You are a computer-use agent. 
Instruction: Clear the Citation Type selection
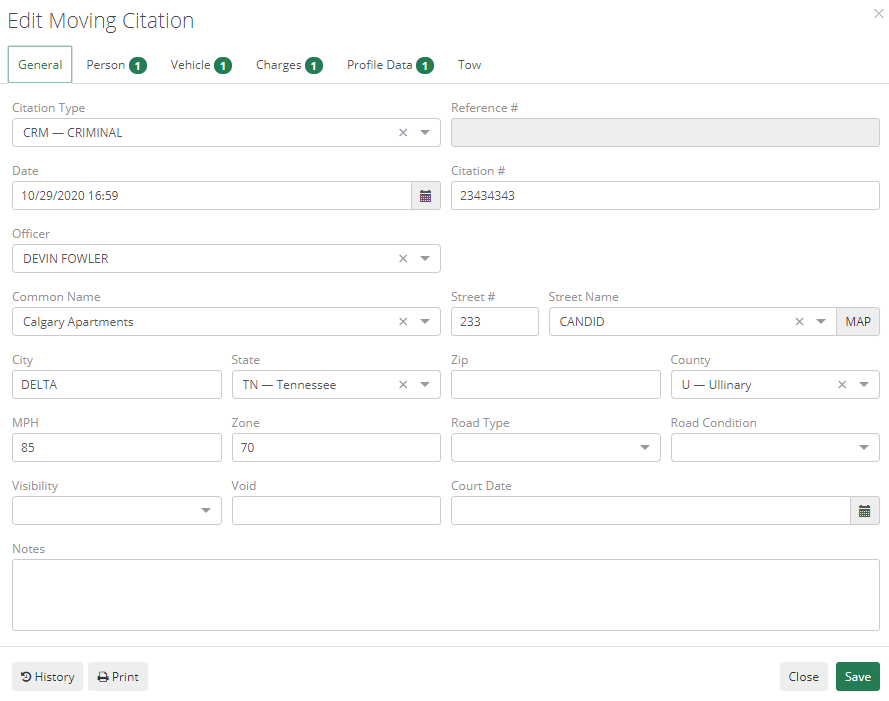[x=403, y=133]
